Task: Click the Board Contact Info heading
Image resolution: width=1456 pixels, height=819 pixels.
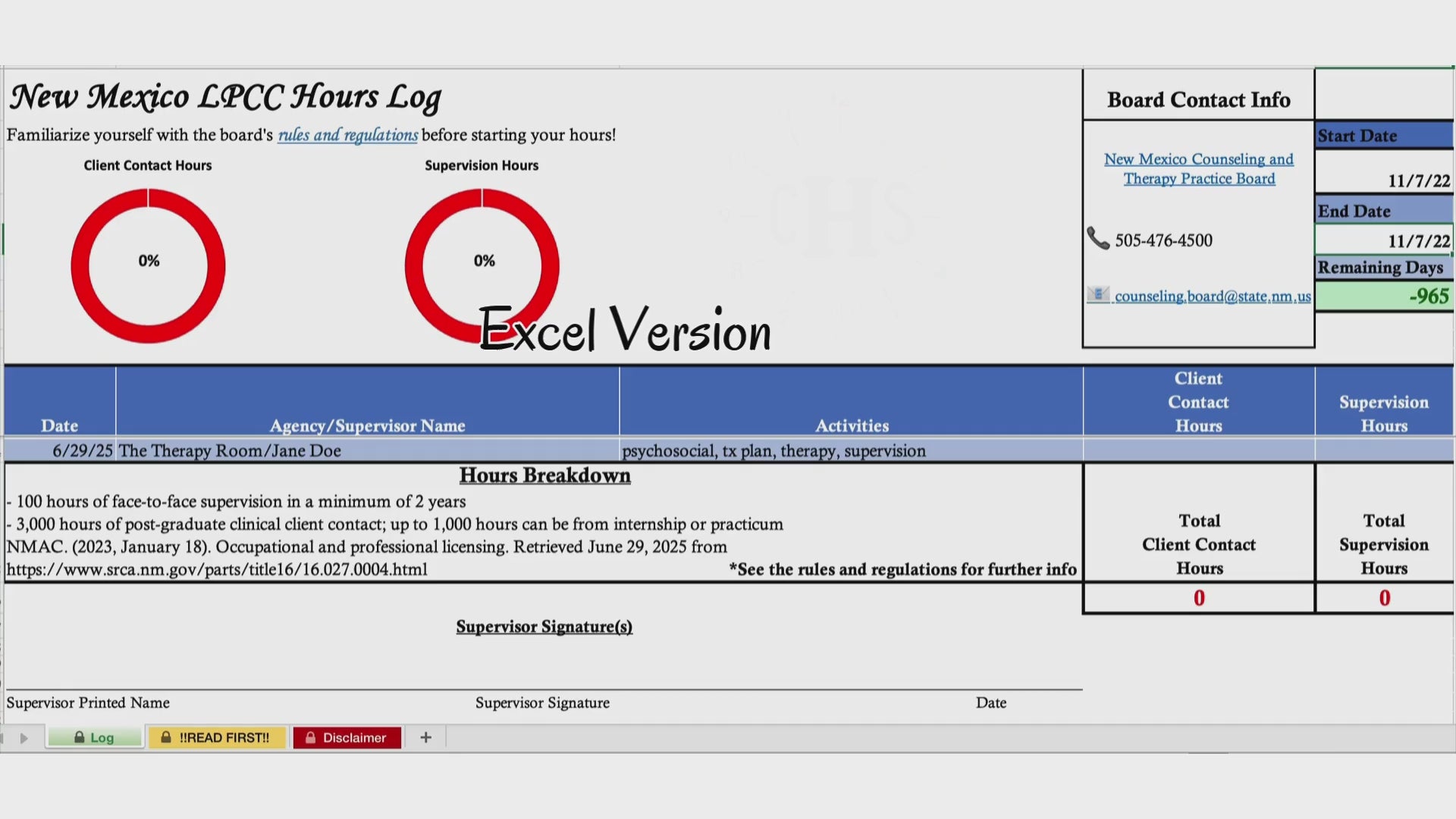Action: click(x=1198, y=99)
